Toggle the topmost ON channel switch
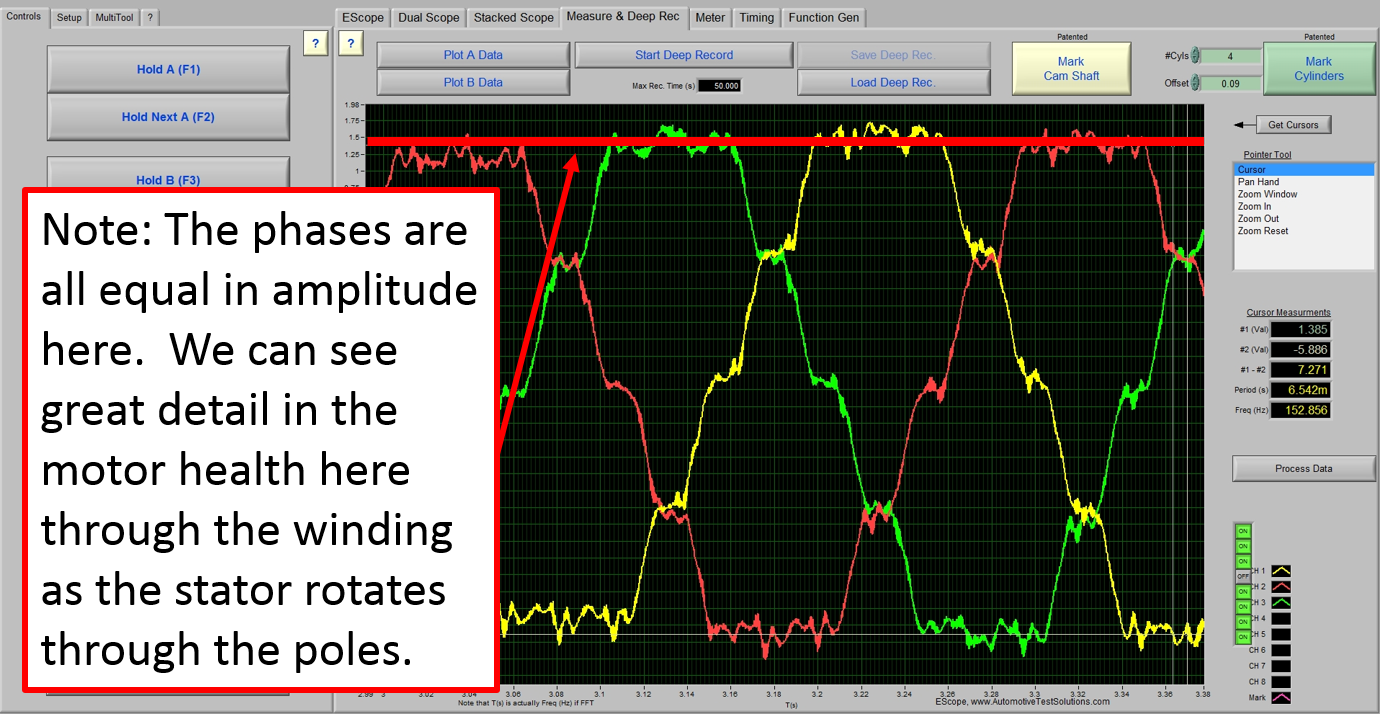The image size is (1380, 714). 1243,531
